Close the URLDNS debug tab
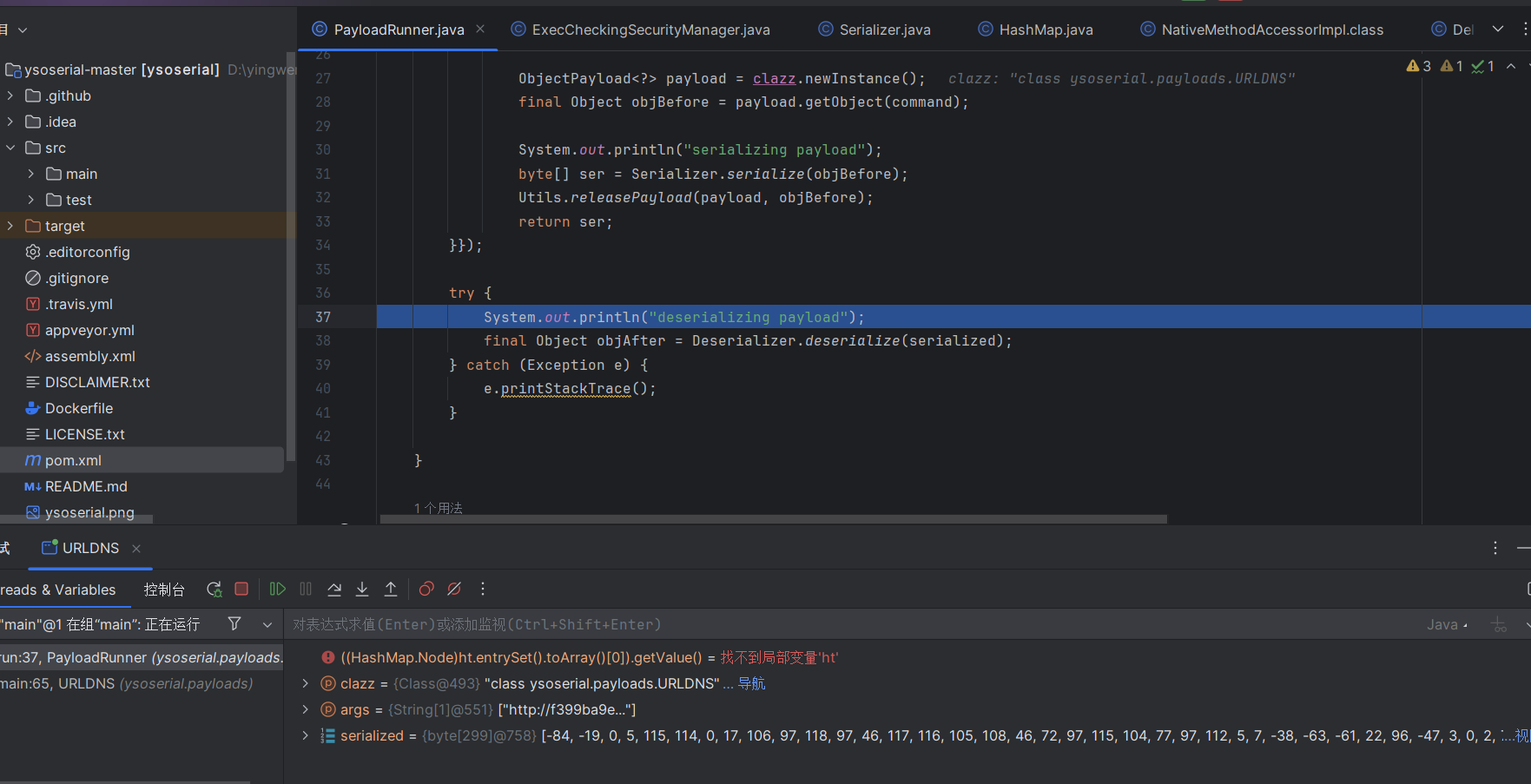This screenshot has height=784, width=1531. coord(136,549)
